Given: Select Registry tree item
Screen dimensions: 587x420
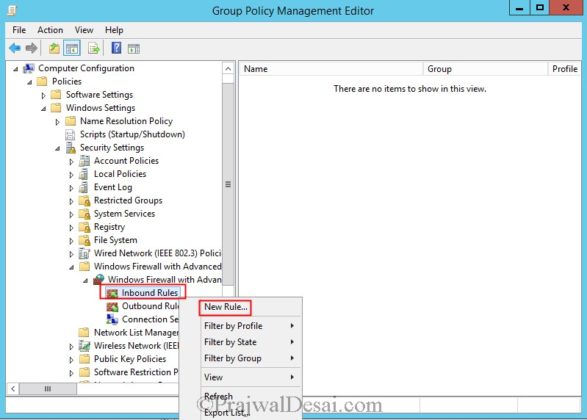Looking at the screenshot, I should (x=109, y=227).
